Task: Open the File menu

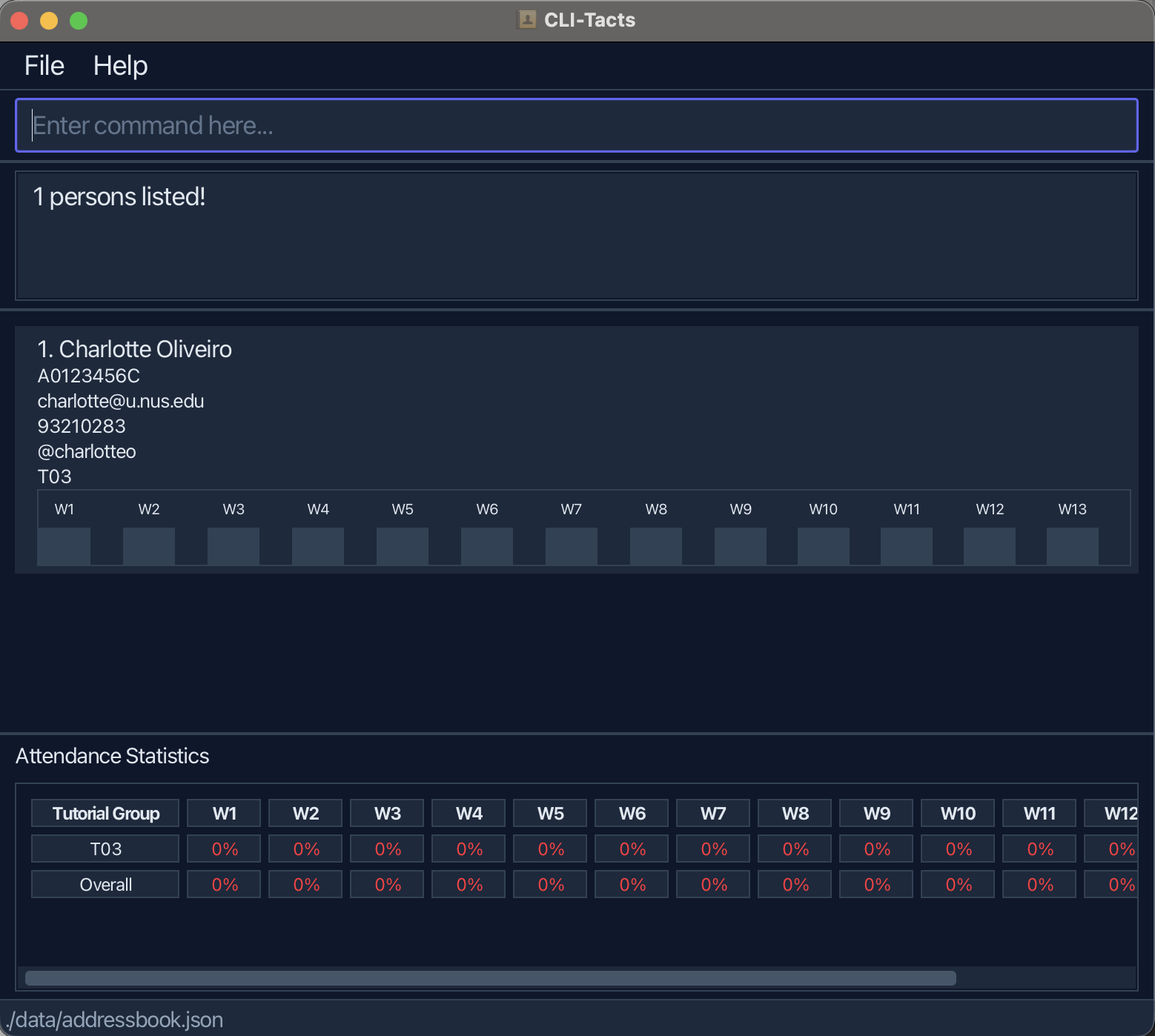Action: point(44,66)
